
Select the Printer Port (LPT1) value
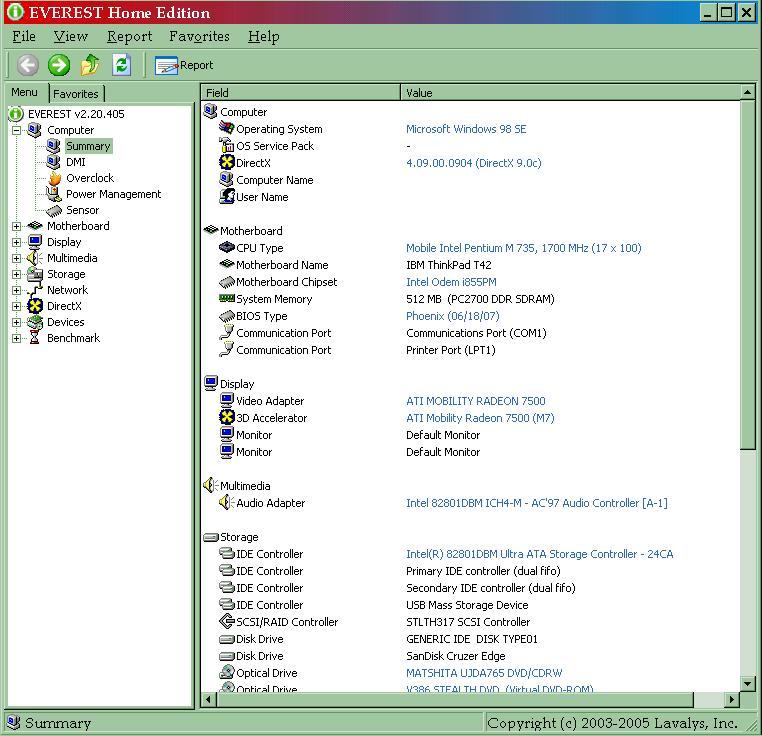tap(450, 350)
